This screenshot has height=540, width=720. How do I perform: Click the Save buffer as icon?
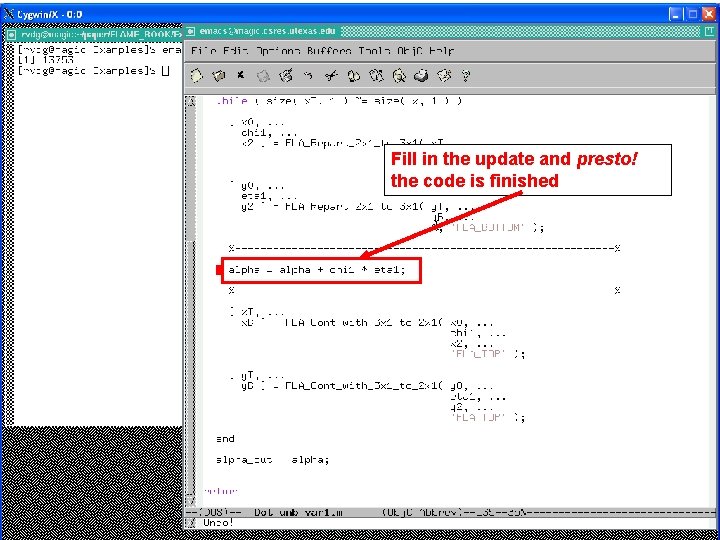point(286,75)
